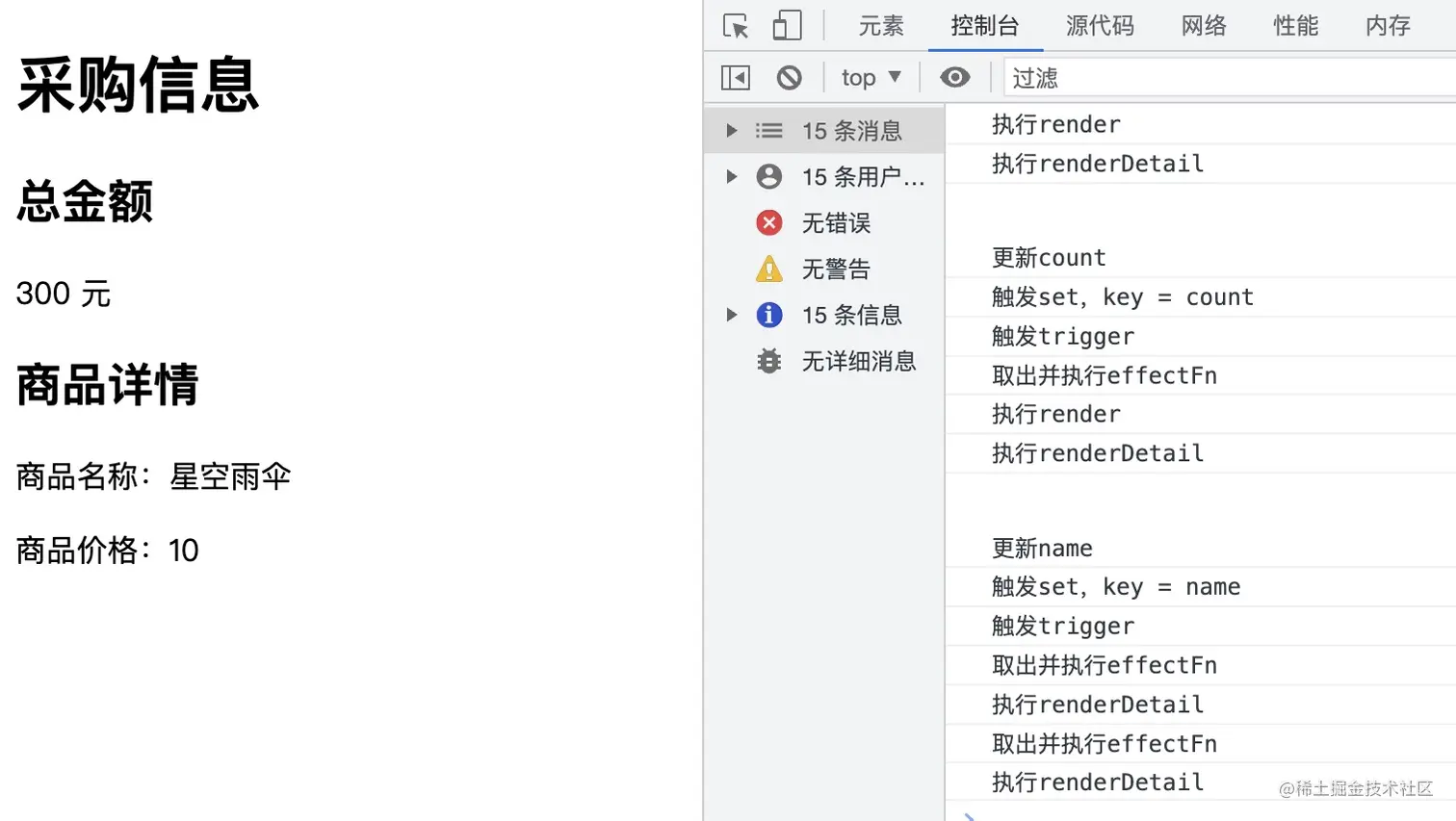Open the top context dropdown
The height and width of the screenshot is (821, 1456).
871,77
